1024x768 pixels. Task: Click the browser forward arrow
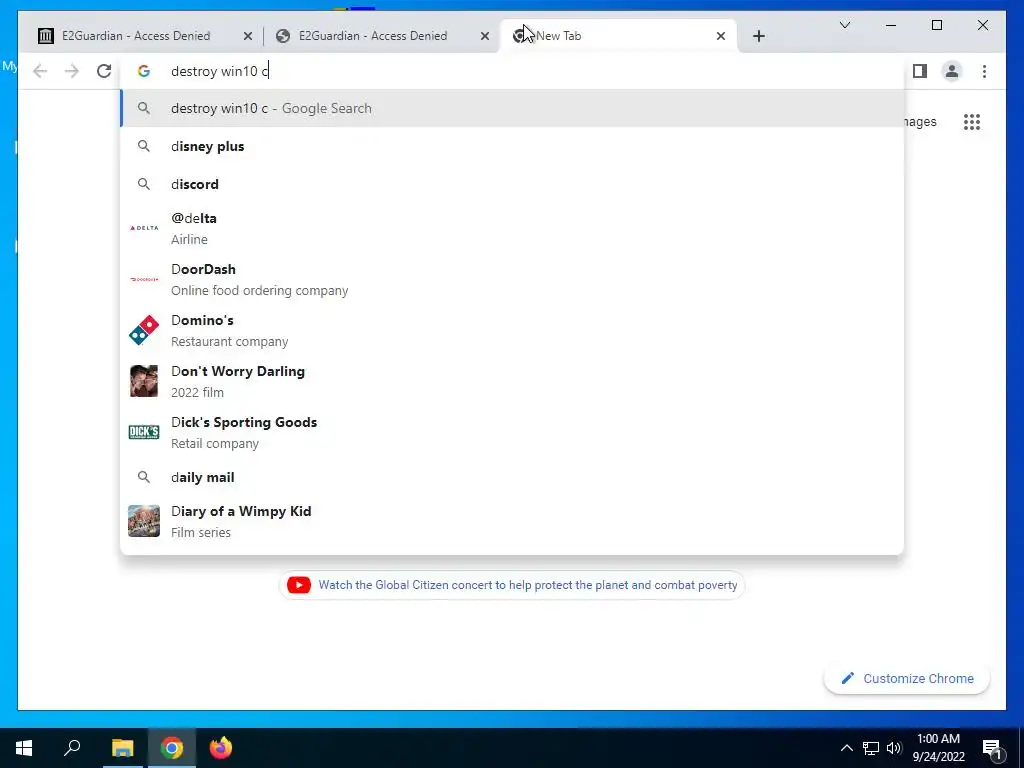point(72,71)
